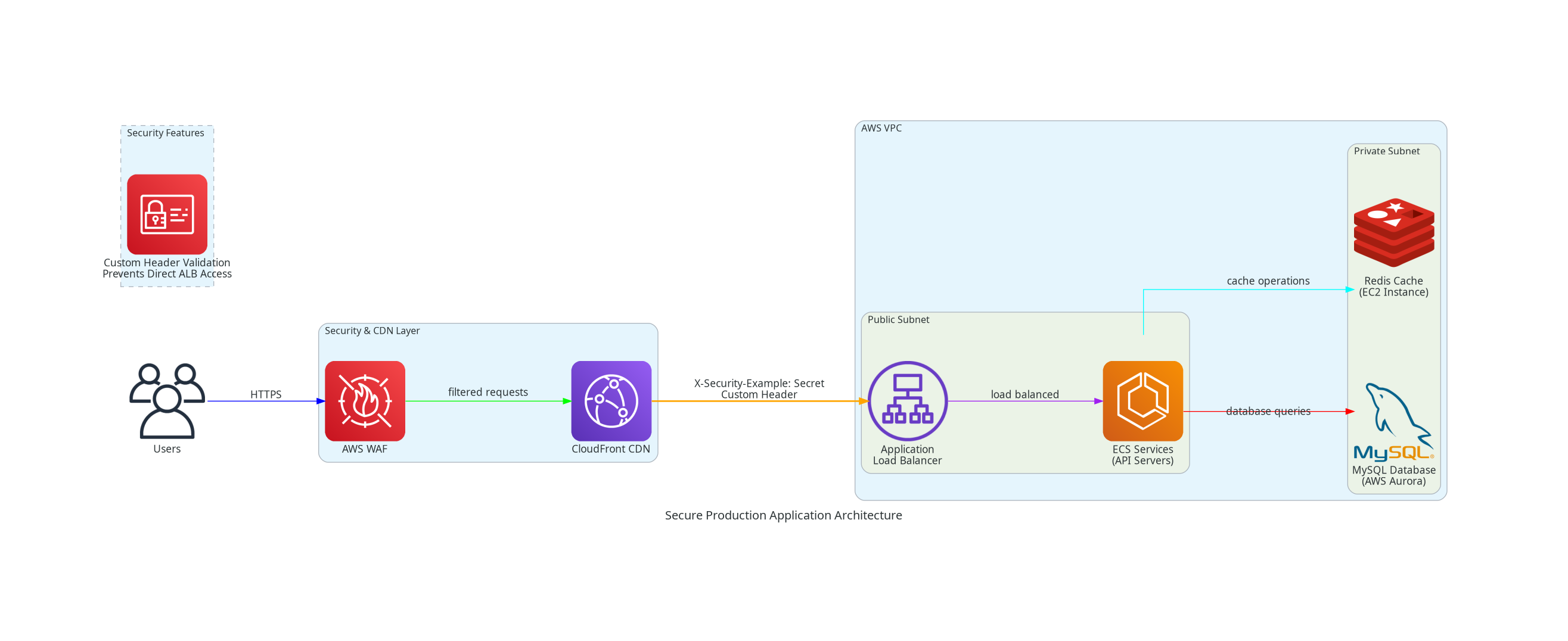The width and height of the screenshot is (1568, 641).
Task: Select the AWS WAF firewall icon
Action: (365, 401)
